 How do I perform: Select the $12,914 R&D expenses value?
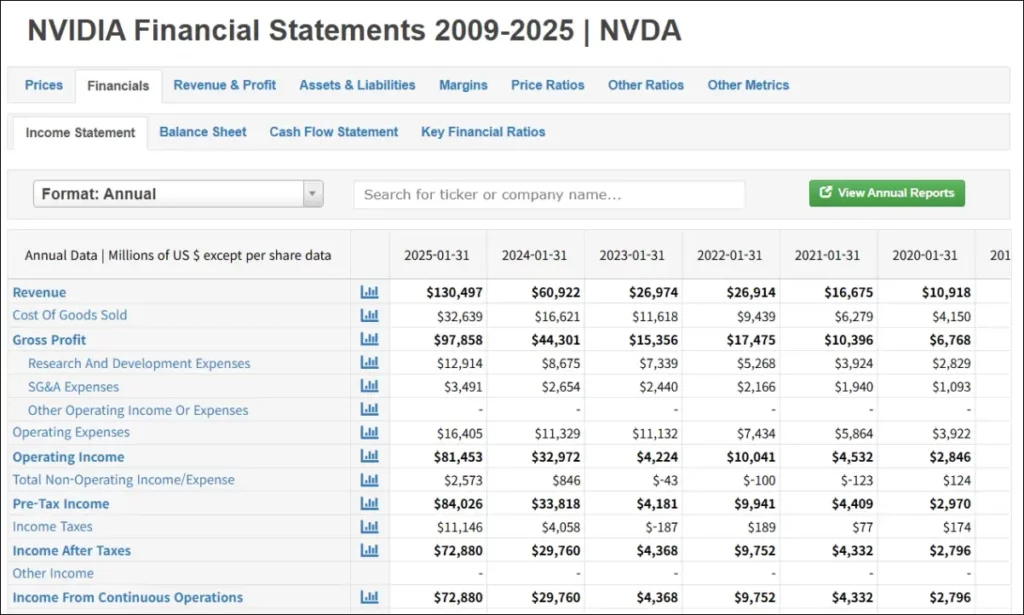(x=460, y=363)
